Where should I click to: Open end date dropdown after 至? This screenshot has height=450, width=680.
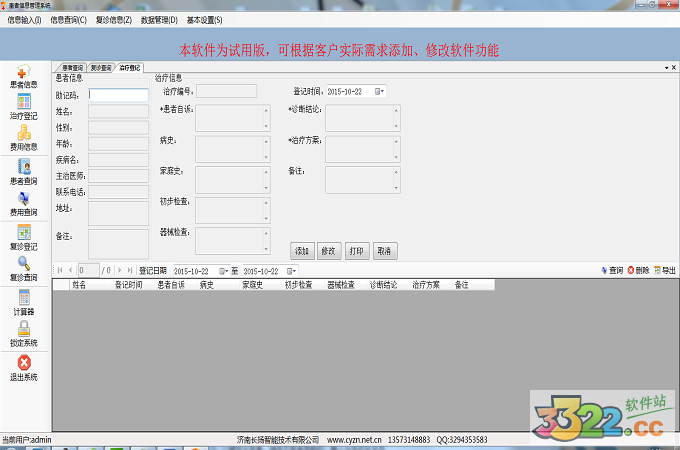(291, 271)
